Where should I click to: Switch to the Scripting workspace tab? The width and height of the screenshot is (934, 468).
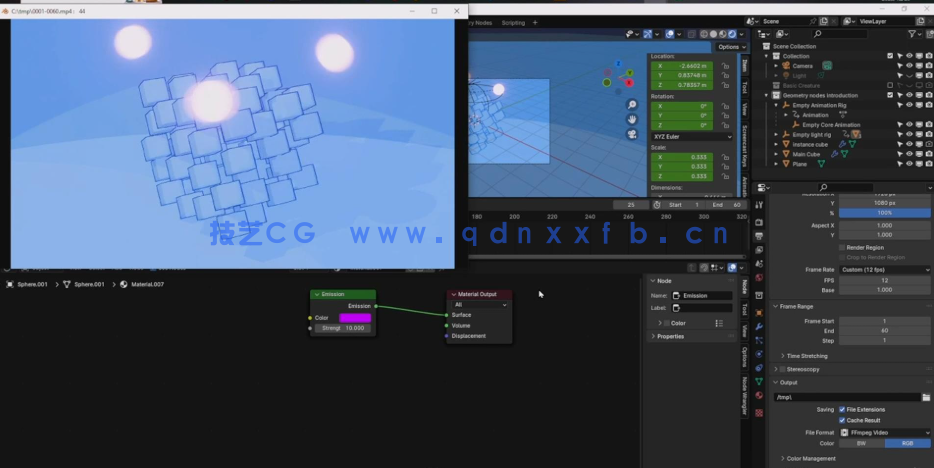512,22
